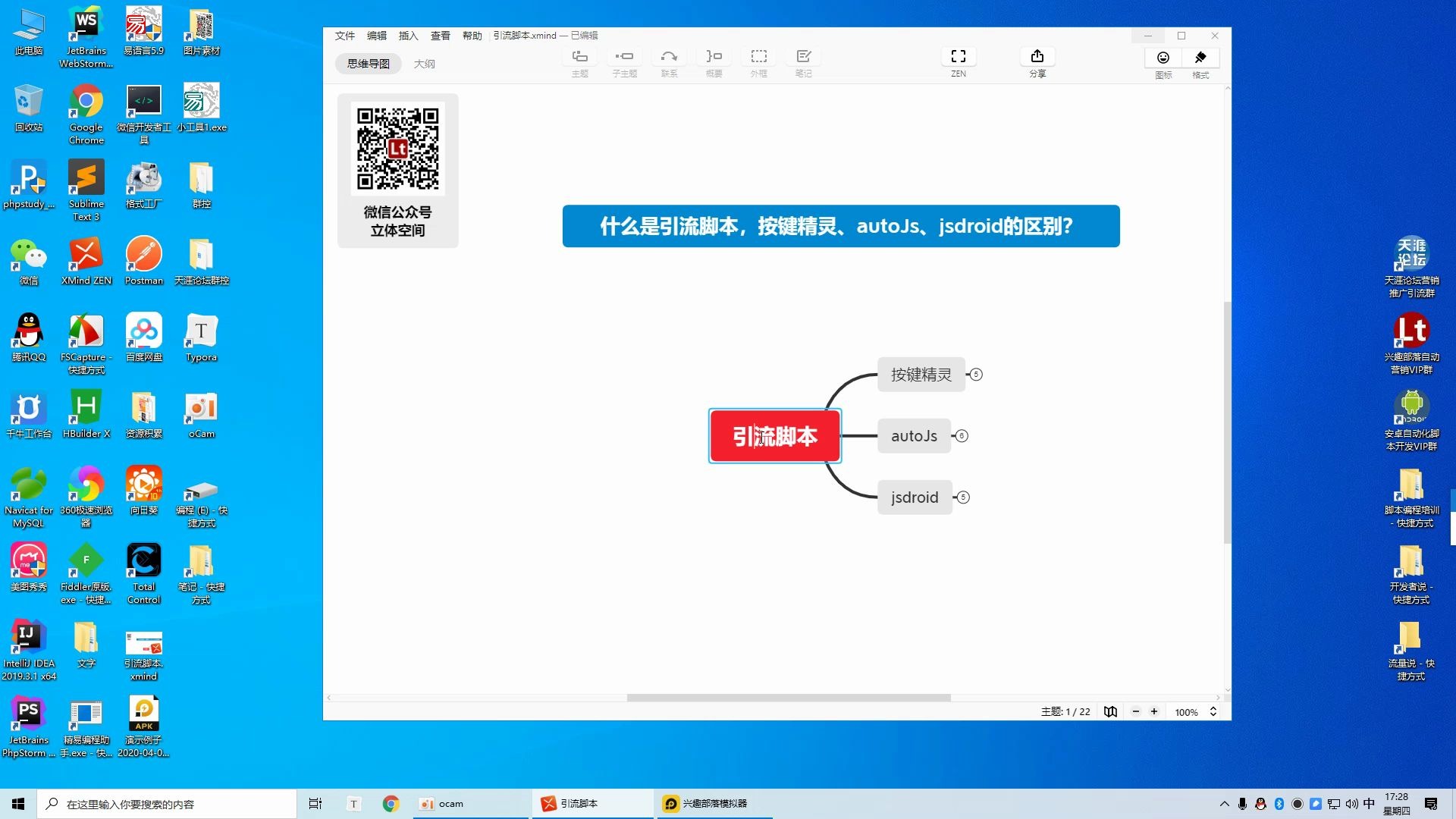Click the Boundary (外框) toolbar icon
1456x819 pixels.
[x=758, y=57]
